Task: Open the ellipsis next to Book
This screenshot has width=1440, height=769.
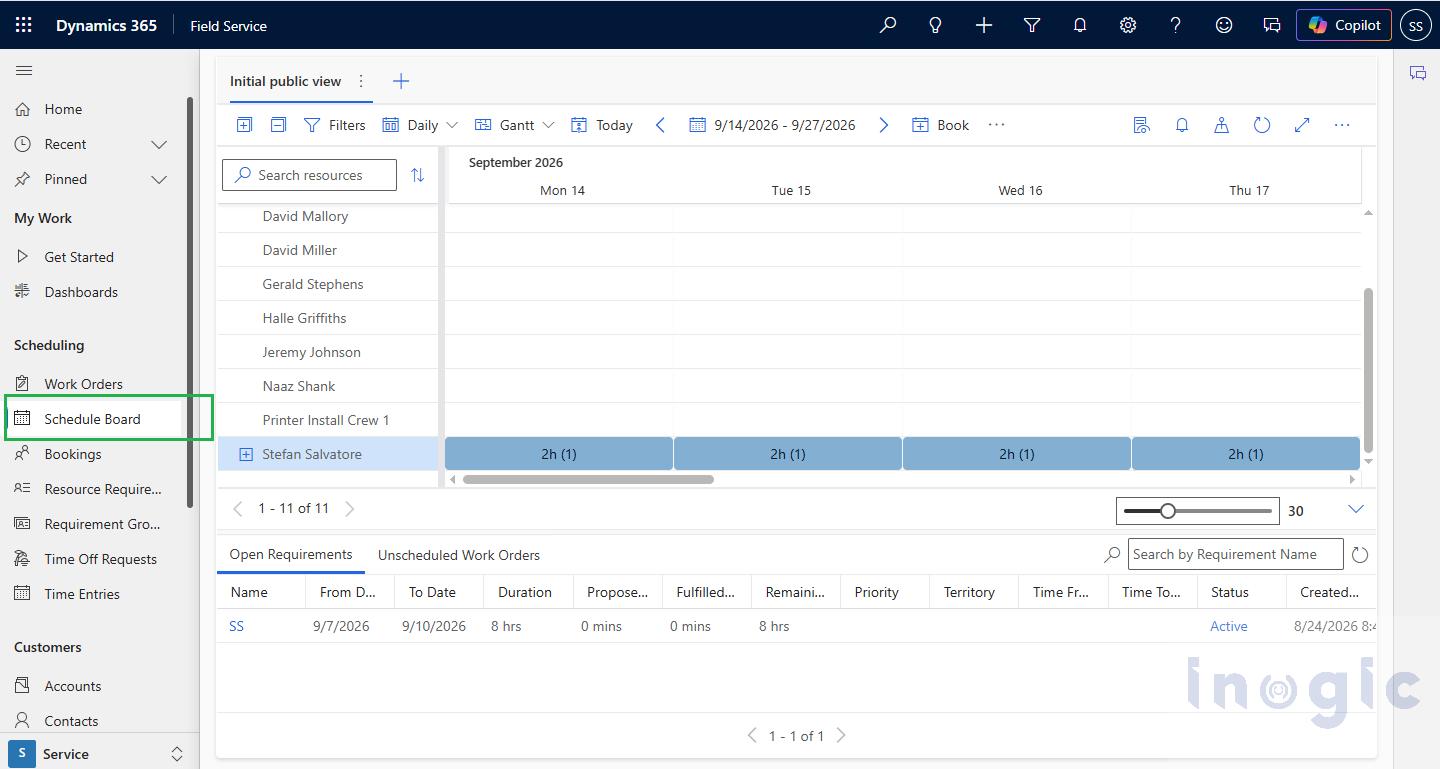Action: click(996, 125)
